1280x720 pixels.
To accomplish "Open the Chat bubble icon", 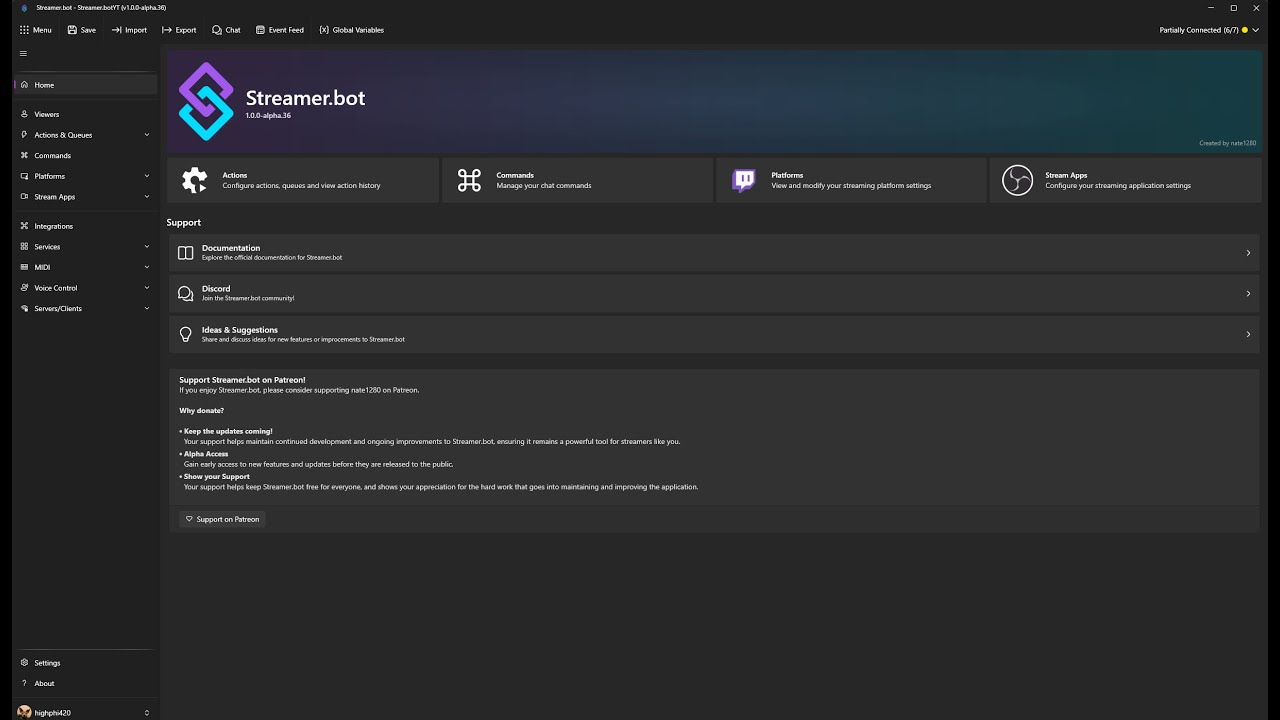I will 217,30.
